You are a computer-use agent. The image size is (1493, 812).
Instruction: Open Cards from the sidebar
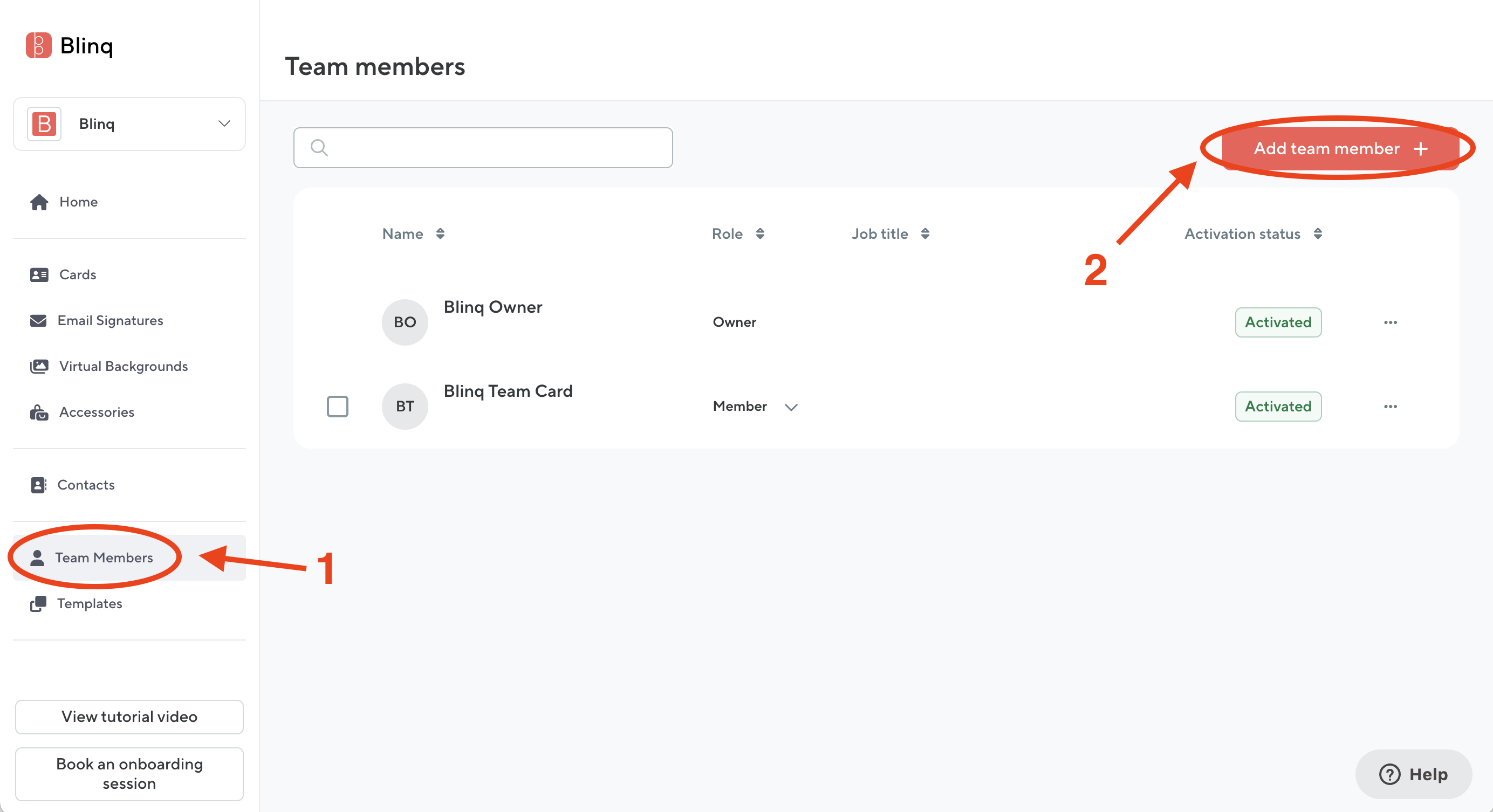129,274
